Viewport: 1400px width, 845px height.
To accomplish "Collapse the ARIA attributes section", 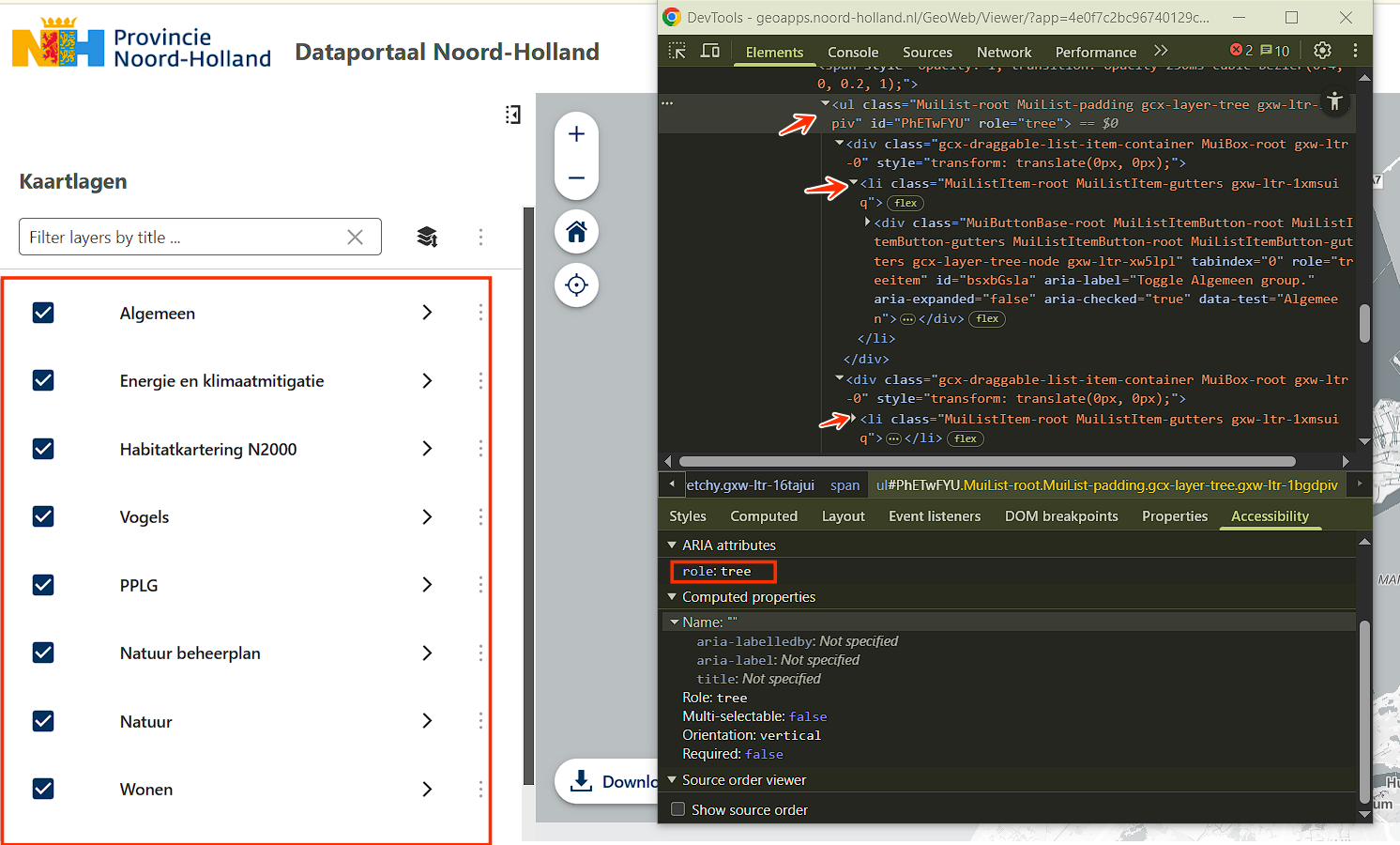I will click(672, 545).
